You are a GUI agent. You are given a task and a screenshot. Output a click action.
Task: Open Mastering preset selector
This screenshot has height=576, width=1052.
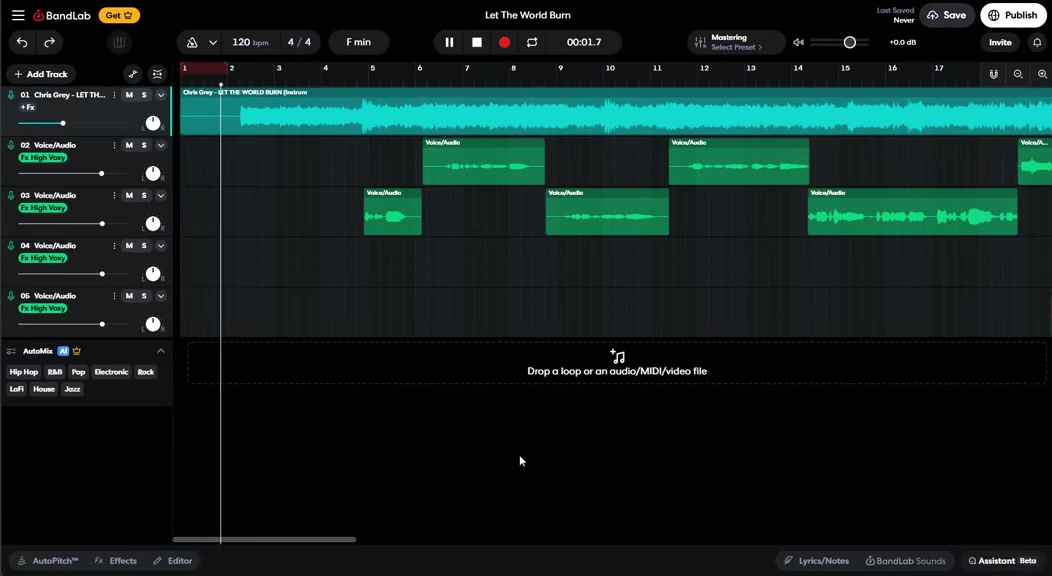pyautogui.click(x=736, y=42)
